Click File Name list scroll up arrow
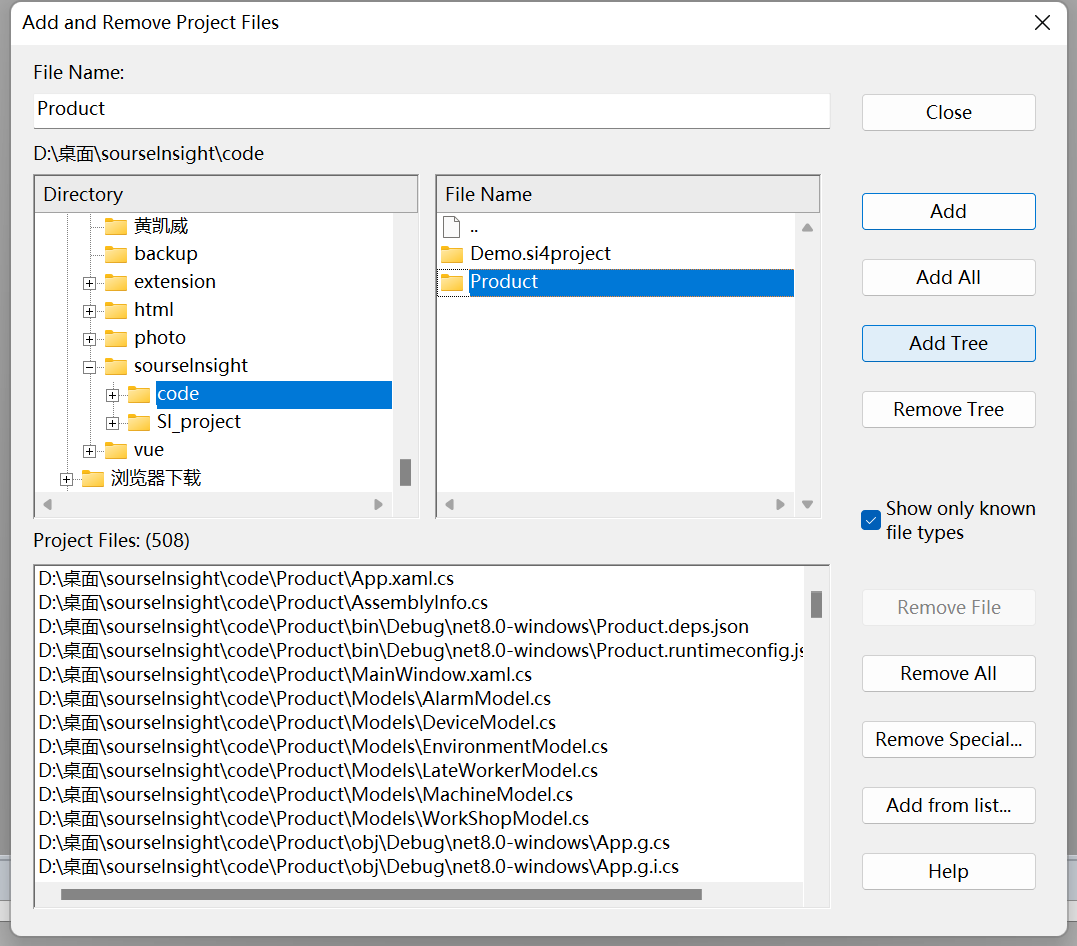This screenshot has width=1077, height=946. 808,227
